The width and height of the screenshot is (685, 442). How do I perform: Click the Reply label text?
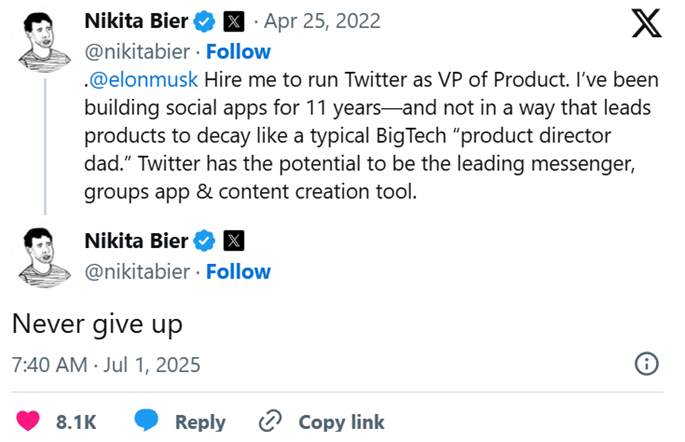pyautogui.click(x=200, y=422)
